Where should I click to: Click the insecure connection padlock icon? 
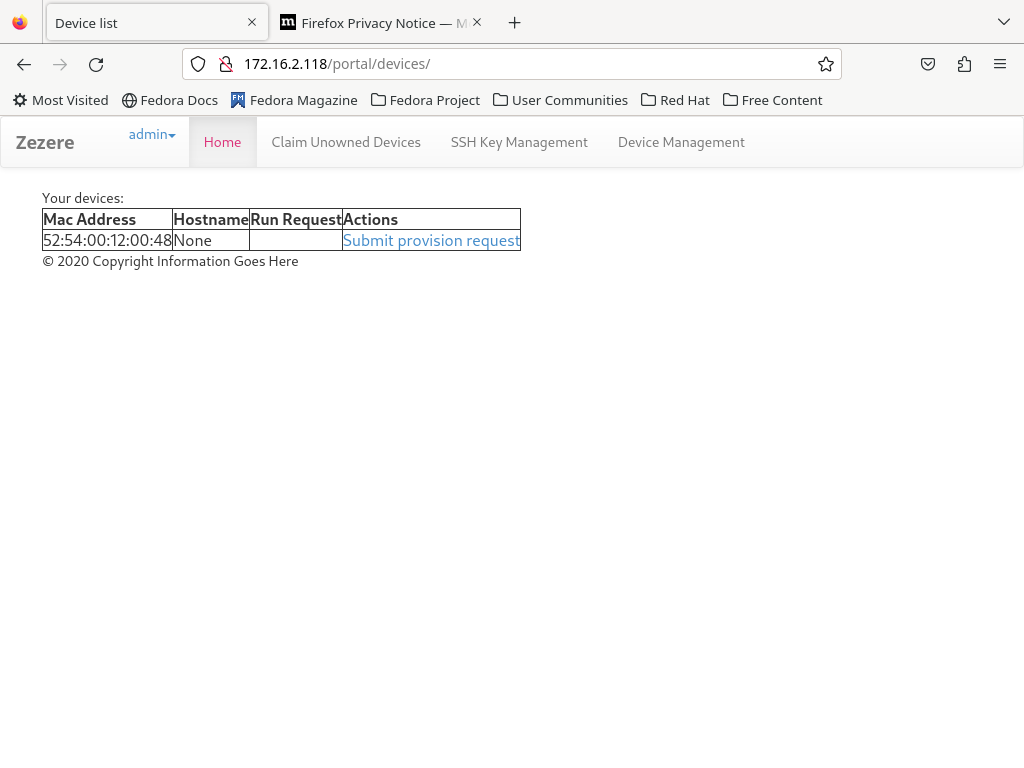click(226, 64)
